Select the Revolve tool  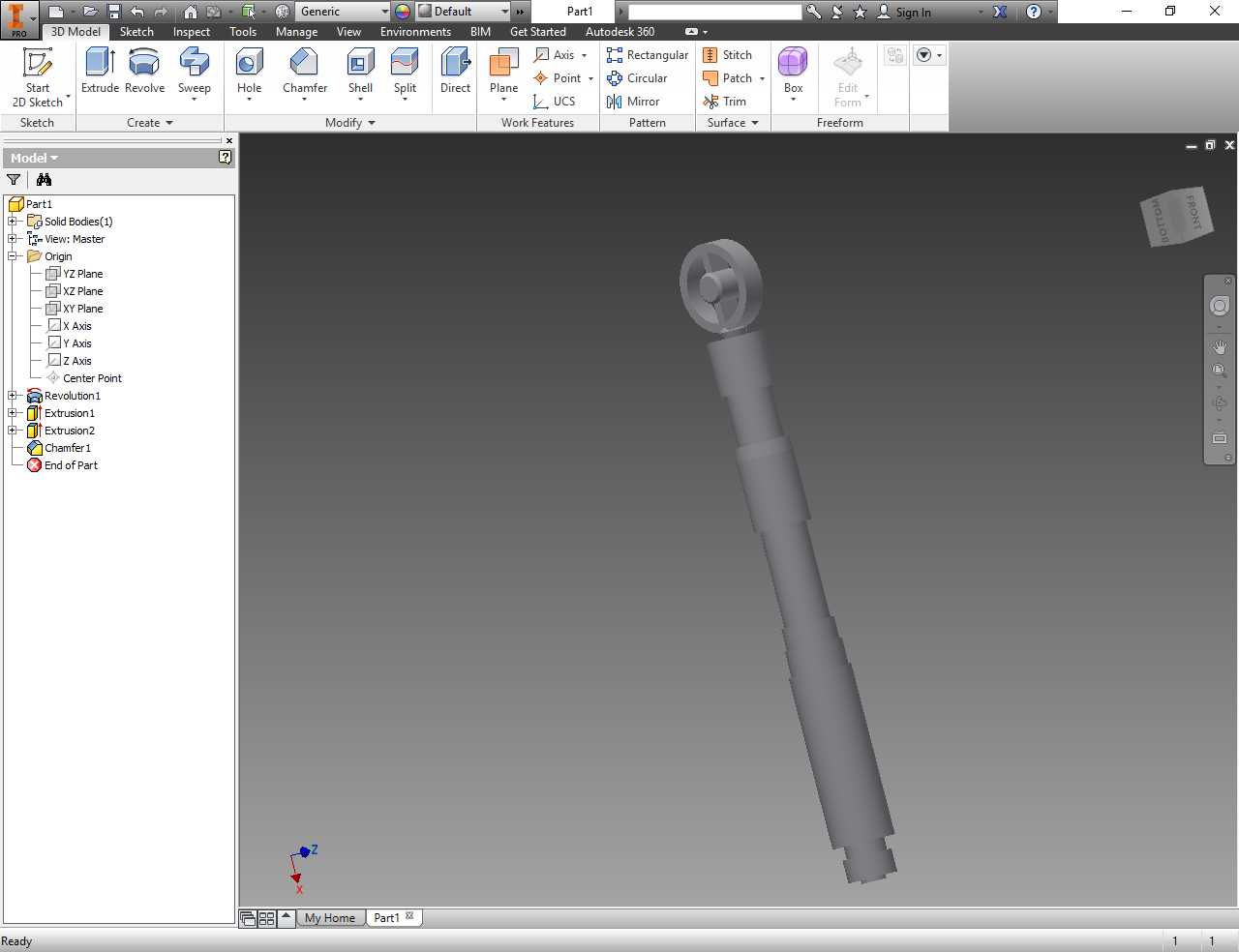(144, 72)
